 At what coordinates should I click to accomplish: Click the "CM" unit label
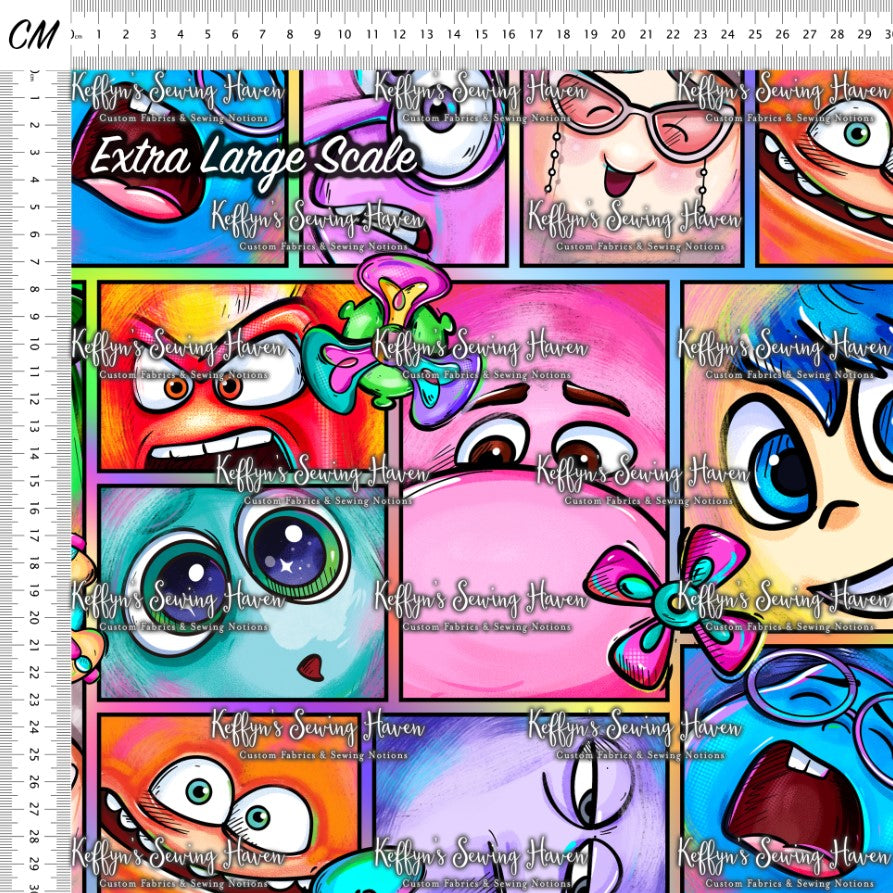click(34, 35)
